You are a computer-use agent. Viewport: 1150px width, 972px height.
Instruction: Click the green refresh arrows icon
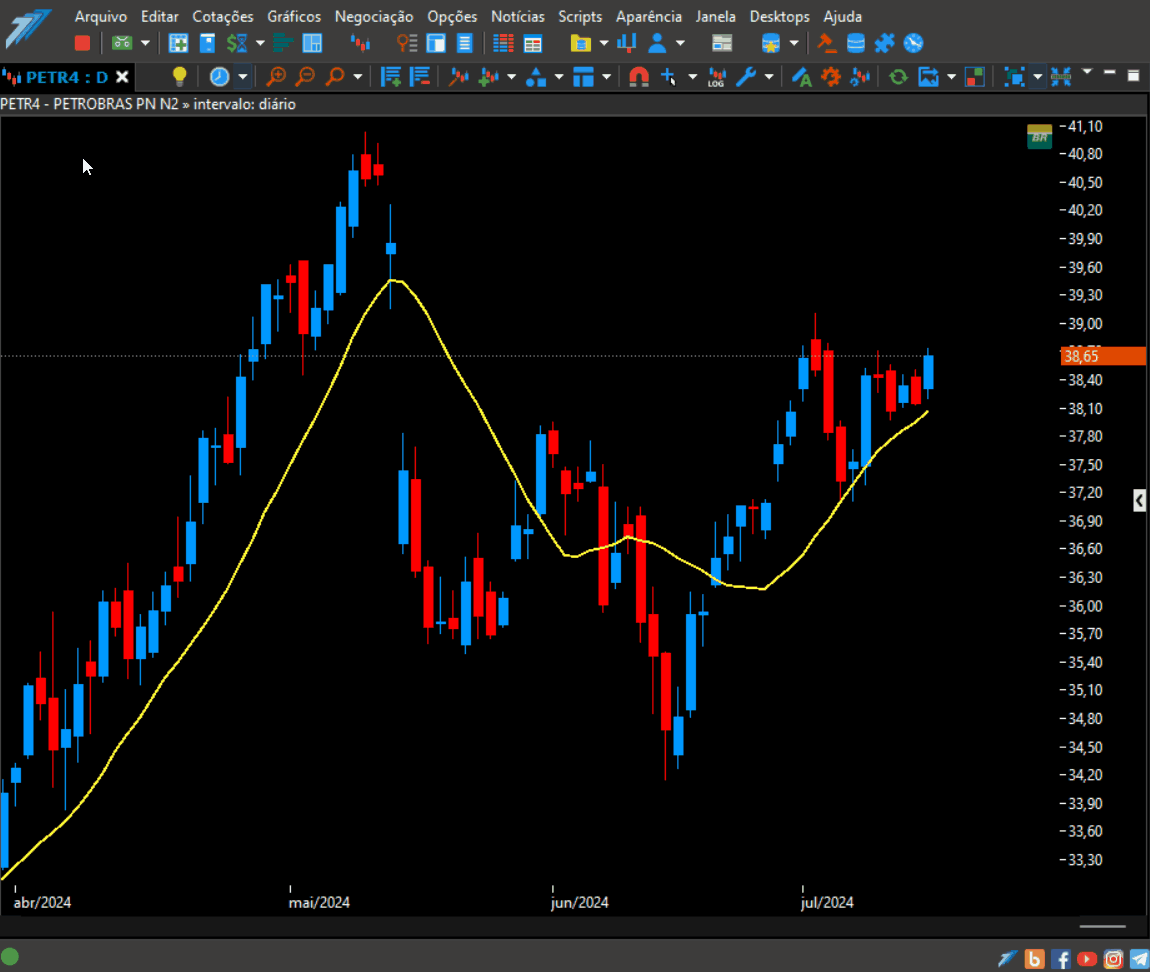click(x=898, y=76)
